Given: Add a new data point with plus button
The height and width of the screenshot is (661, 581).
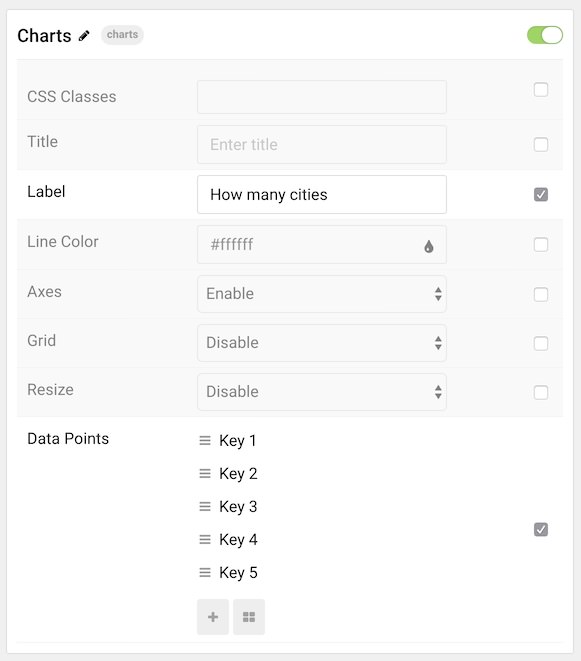Looking at the screenshot, I should point(213,617).
